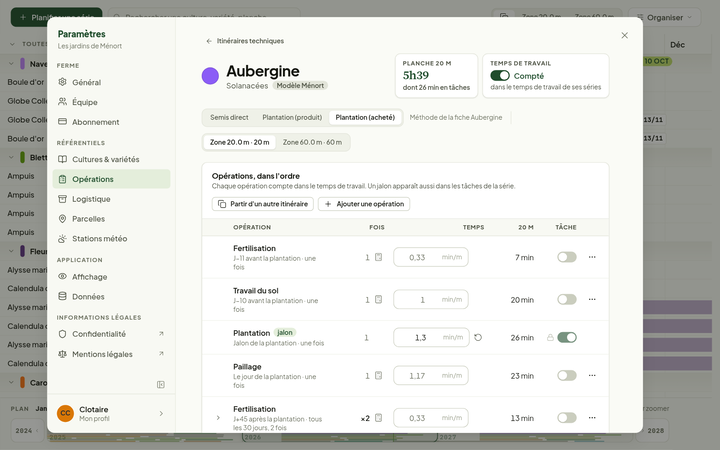Reset Plantation time with the revert icon
The height and width of the screenshot is (450, 720).
pyautogui.click(x=478, y=338)
